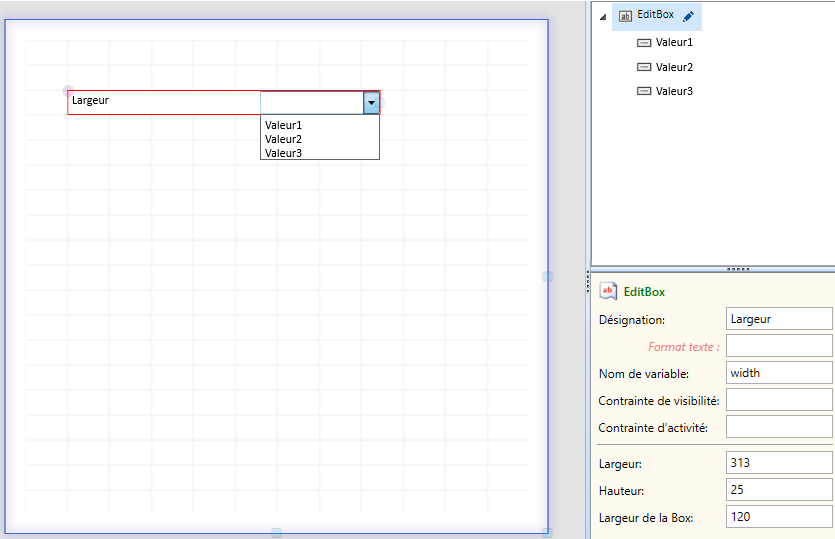Click the Format texte input field
This screenshot has height=539, width=835.
pyautogui.click(x=779, y=346)
